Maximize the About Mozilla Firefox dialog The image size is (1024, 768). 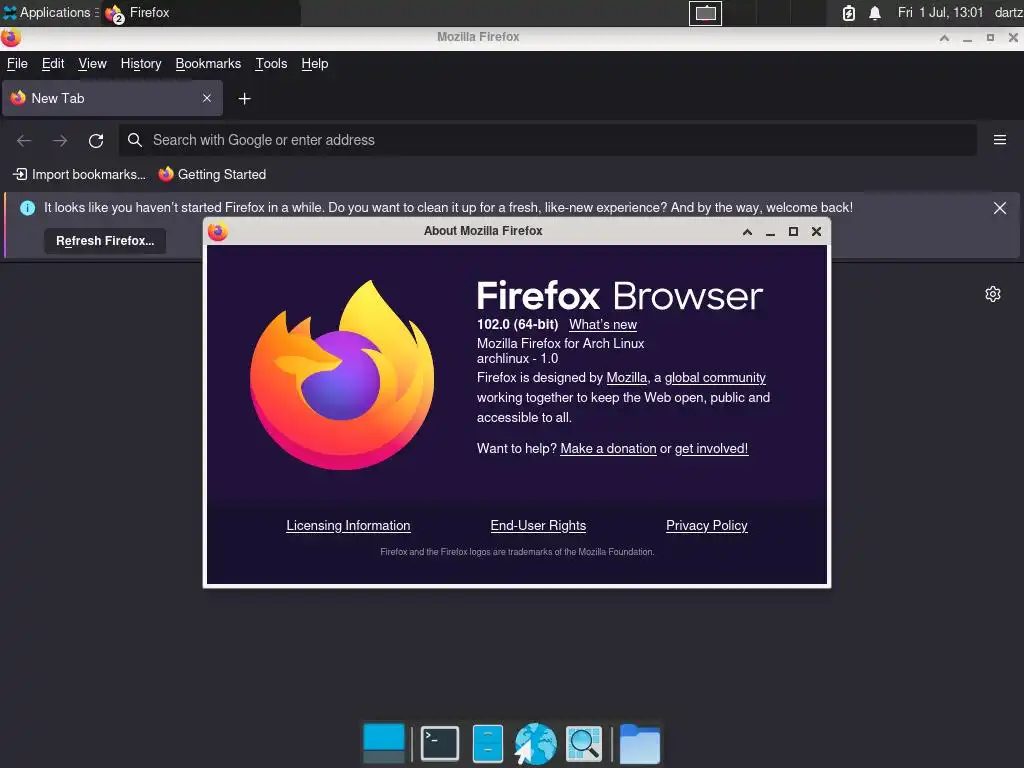click(793, 231)
